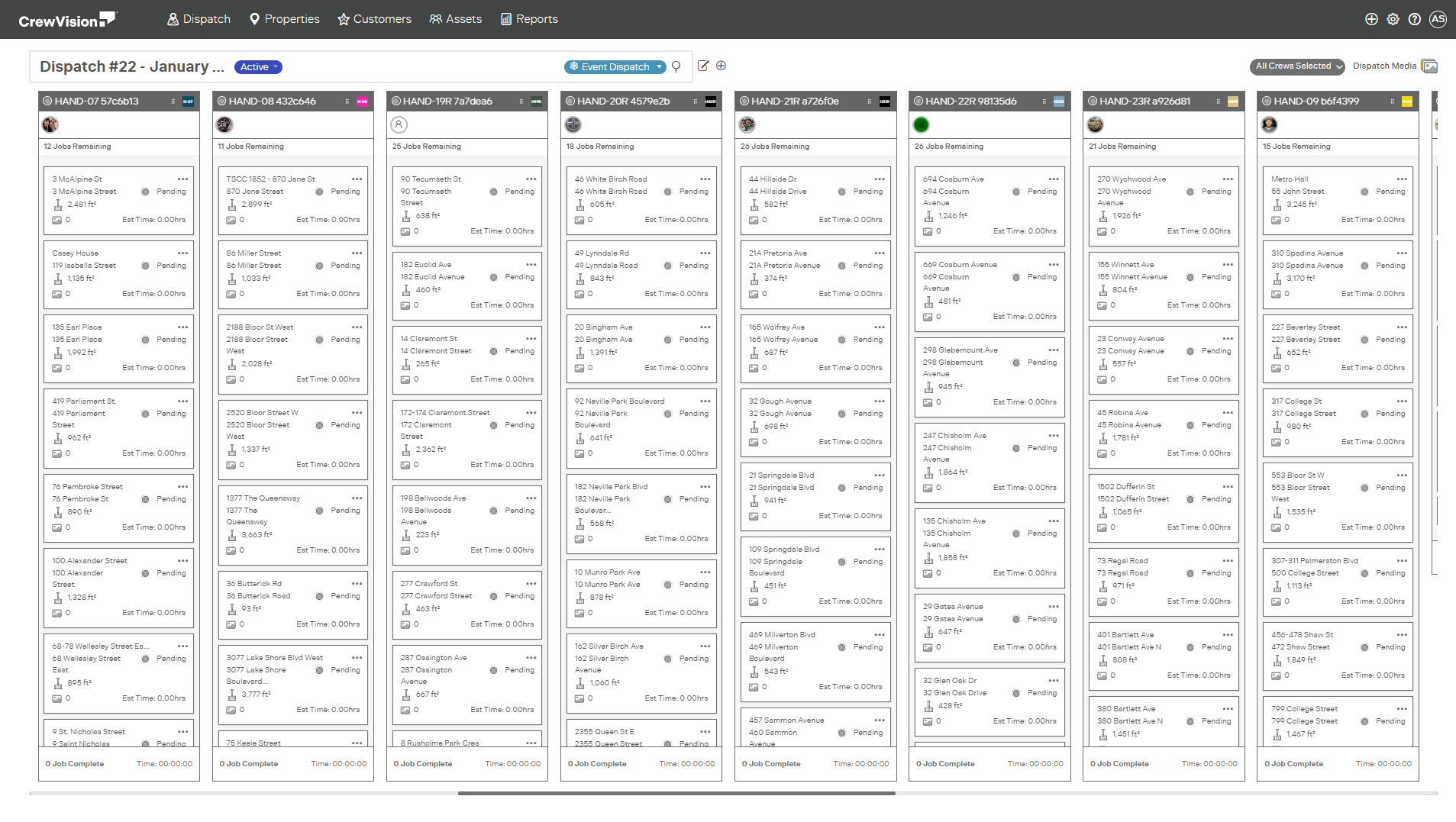Open options menu on 86 Miller Street card
Image resolution: width=1456 pixels, height=822 pixels.
pos(357,253)
